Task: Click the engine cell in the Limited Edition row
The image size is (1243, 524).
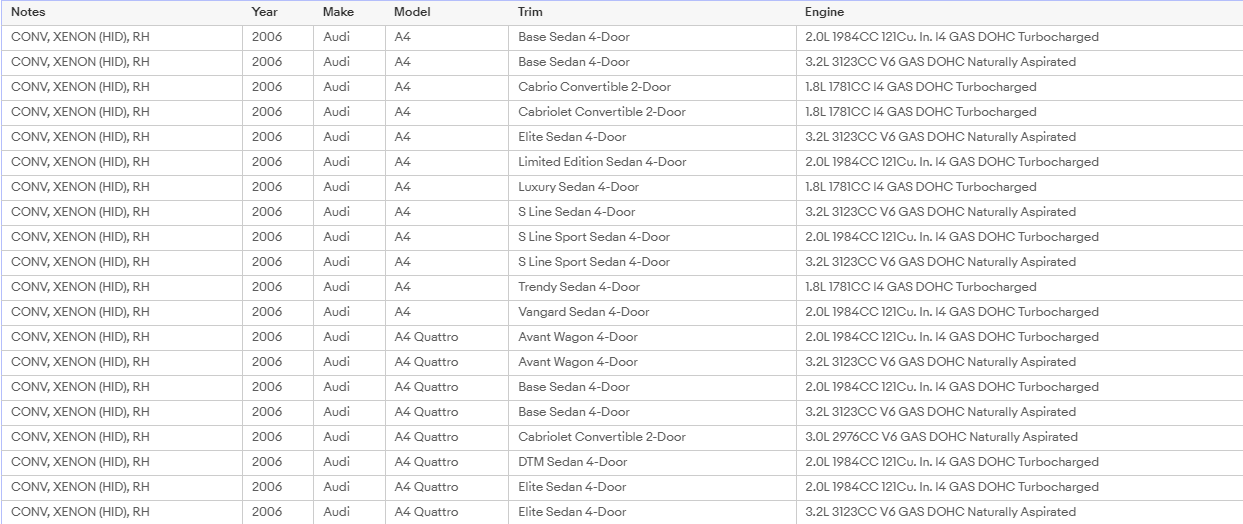Action: coord(1019,162)
